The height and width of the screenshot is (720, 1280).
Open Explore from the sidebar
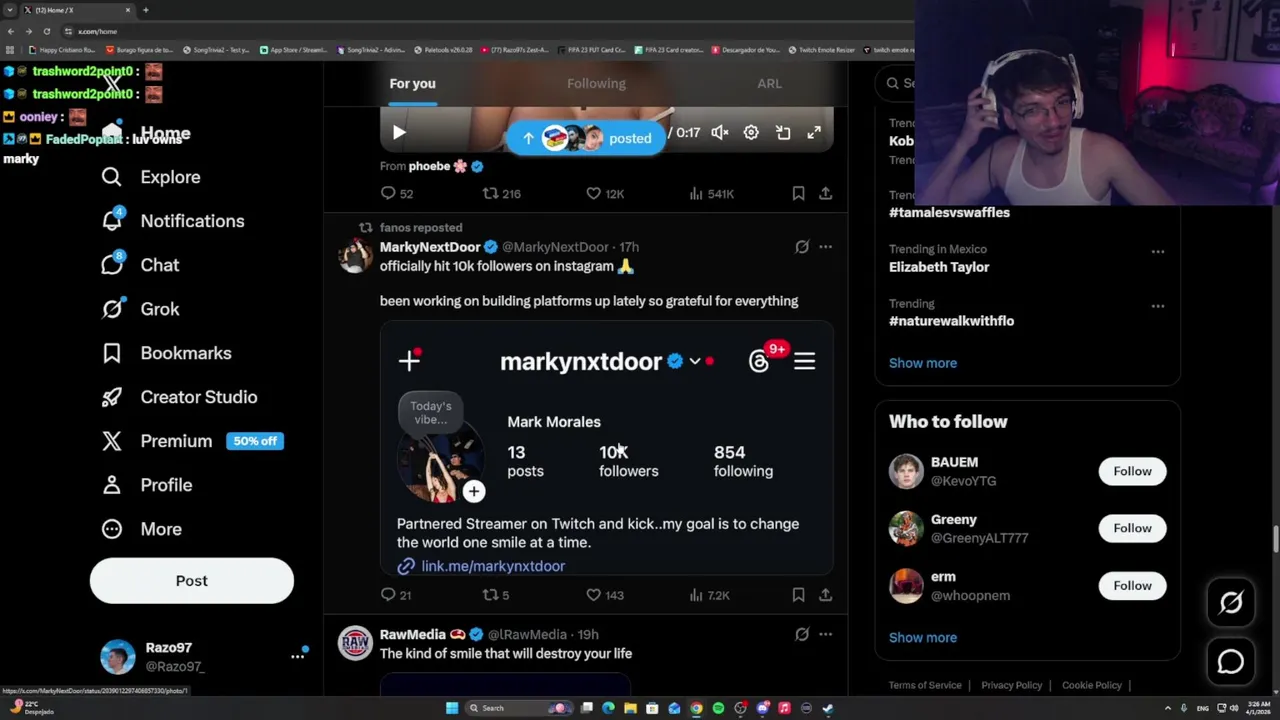coord(150,177)
